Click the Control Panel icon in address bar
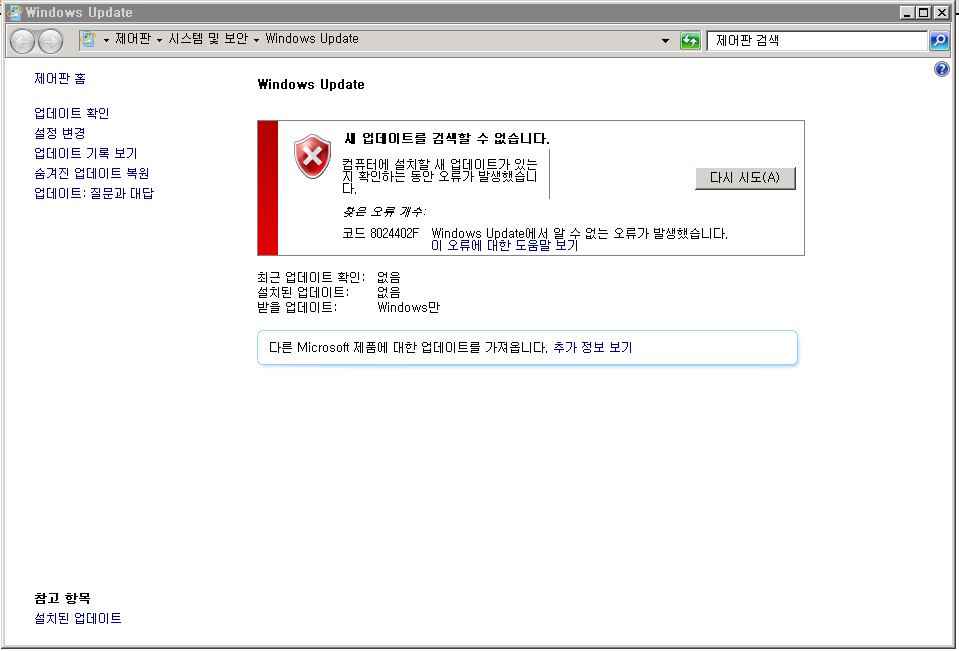The width and height of the screenshot is (959, 651). pos(88,40)
